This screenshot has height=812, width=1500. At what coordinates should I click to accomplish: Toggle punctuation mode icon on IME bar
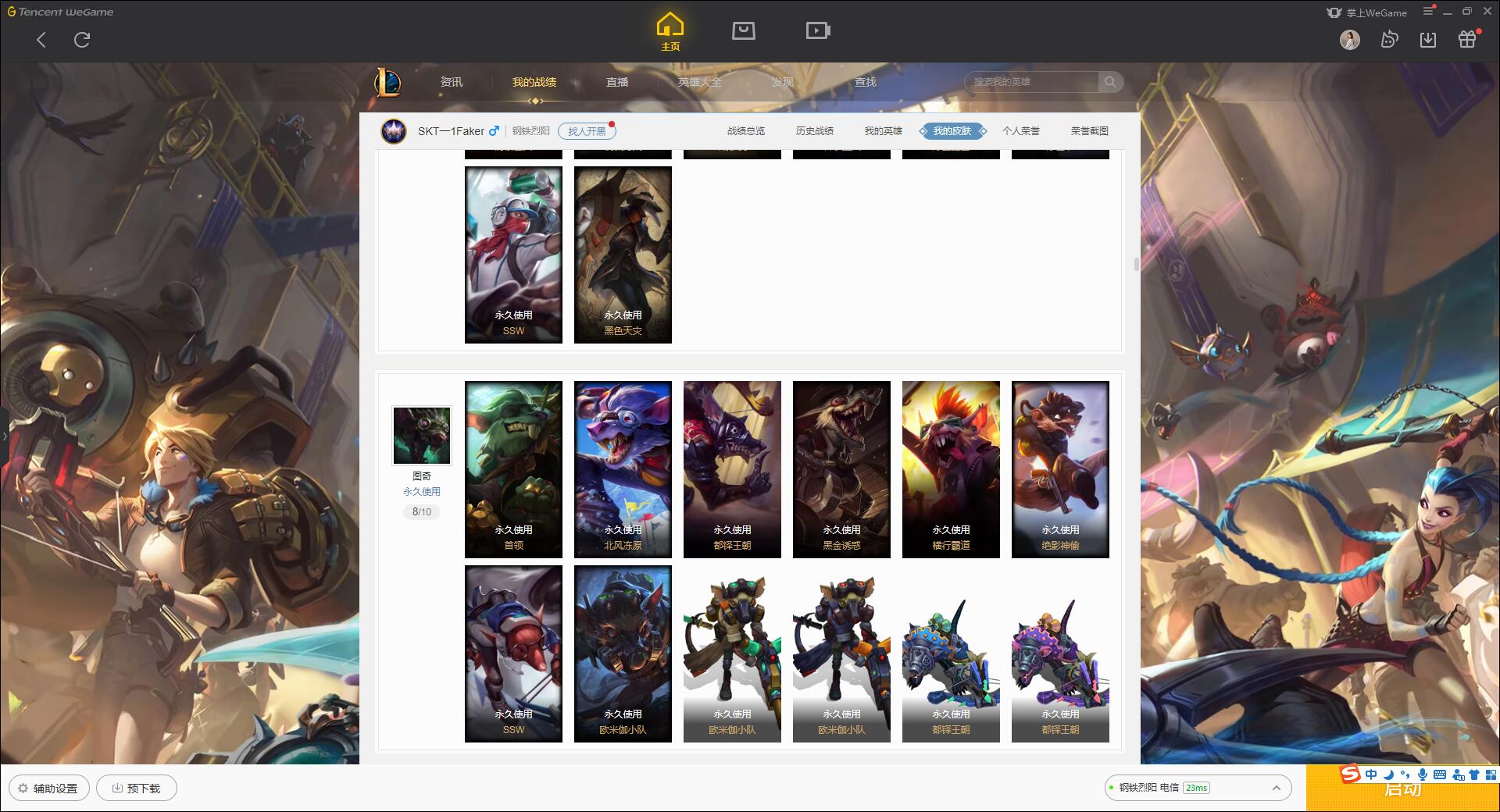1405,775
